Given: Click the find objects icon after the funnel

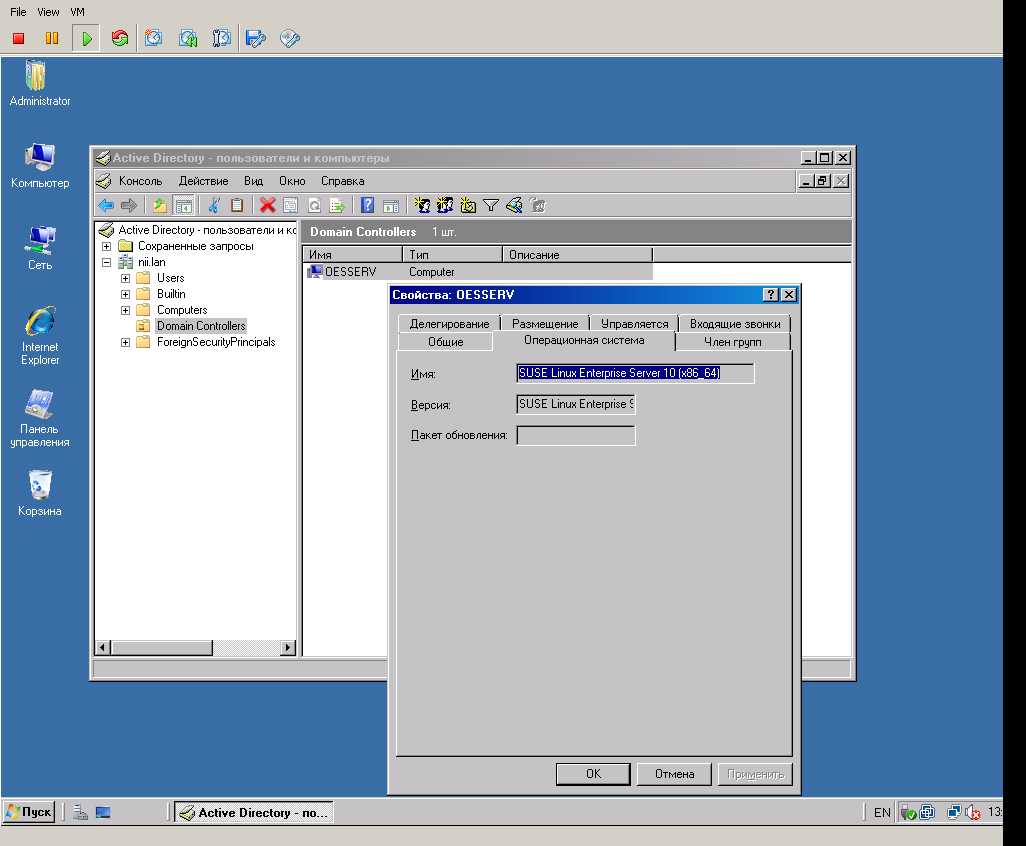Looking at the screenshot, I should (514, 205).
